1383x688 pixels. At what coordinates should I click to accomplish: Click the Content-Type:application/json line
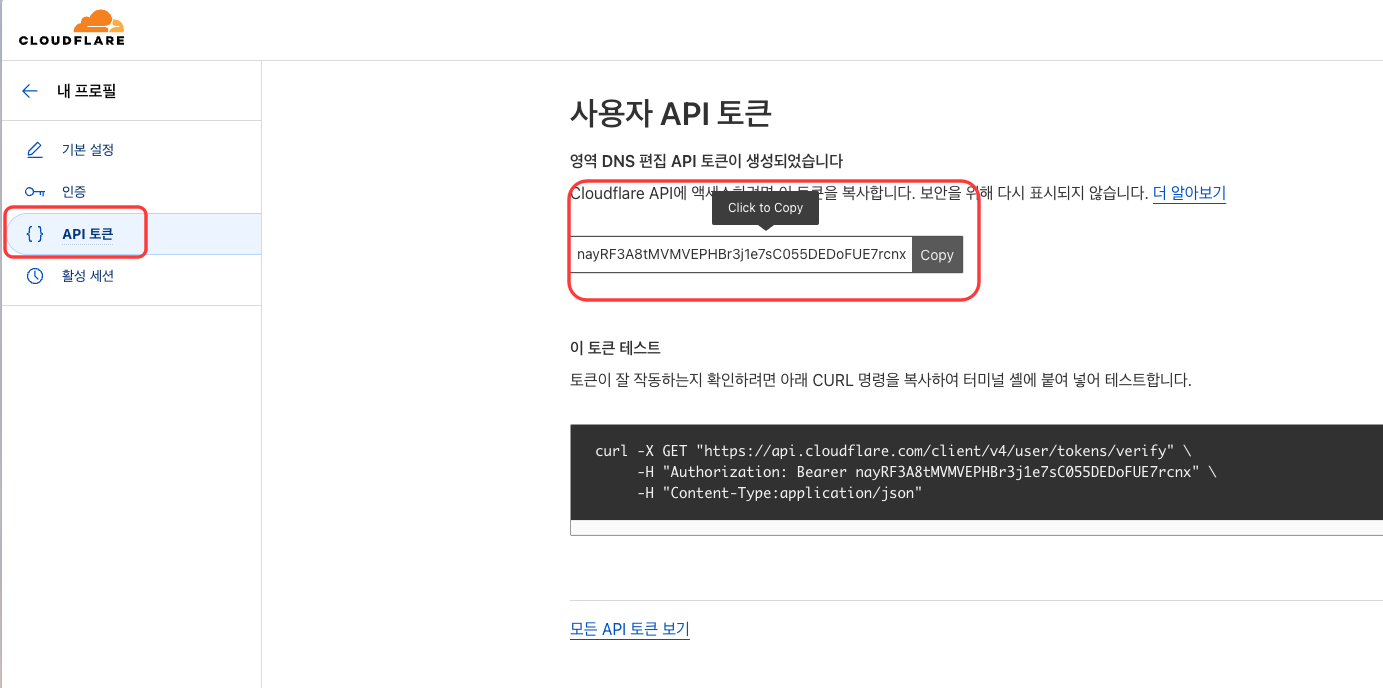pos(778,493)
